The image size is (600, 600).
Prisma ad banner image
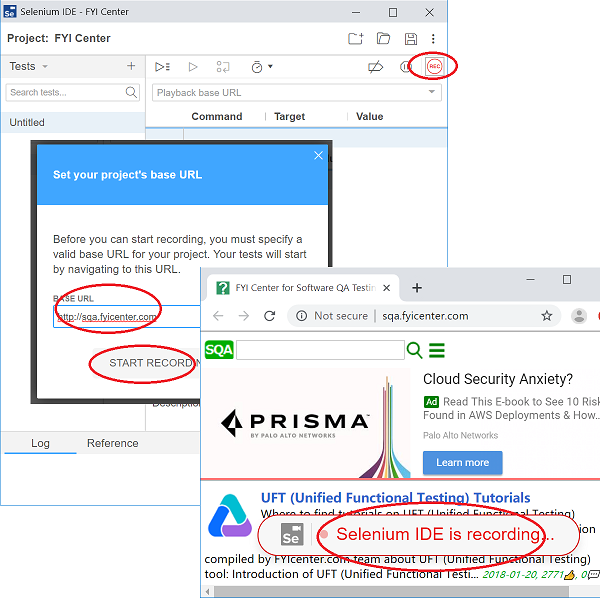tap(306, 423)
